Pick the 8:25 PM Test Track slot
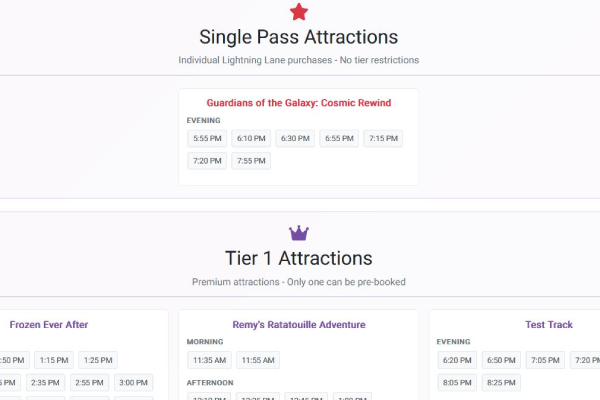 [x=500, y=382]
